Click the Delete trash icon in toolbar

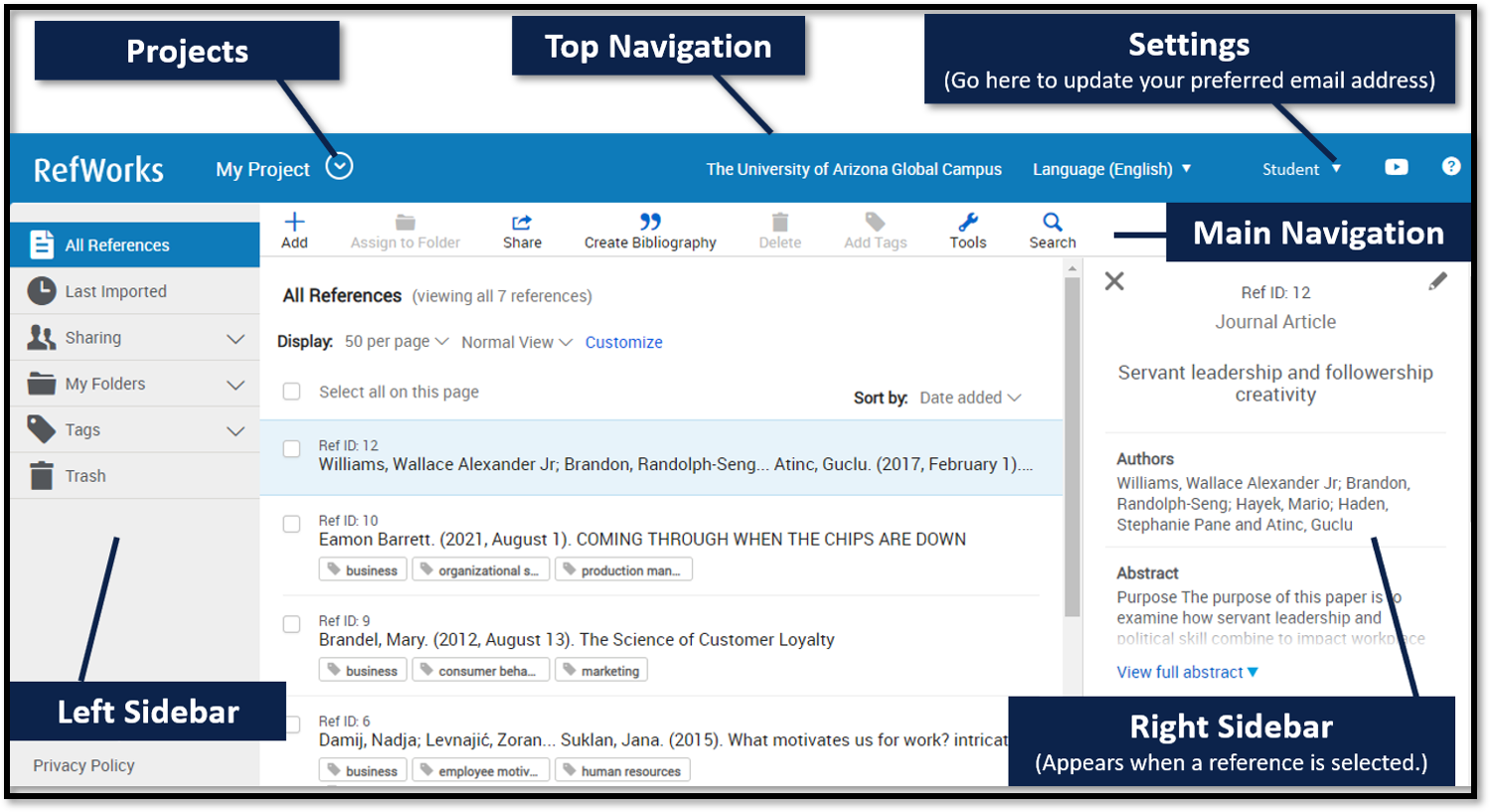[780, 222]
